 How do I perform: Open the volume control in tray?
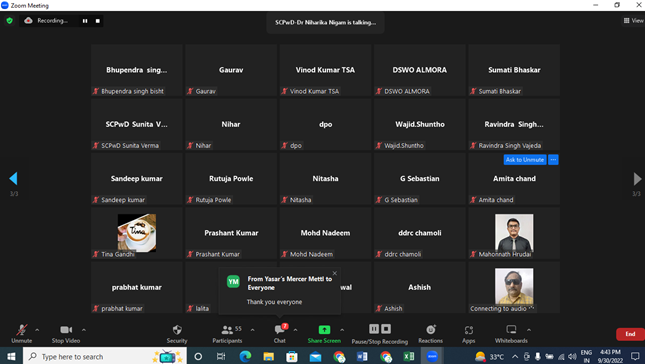(572, 357)
